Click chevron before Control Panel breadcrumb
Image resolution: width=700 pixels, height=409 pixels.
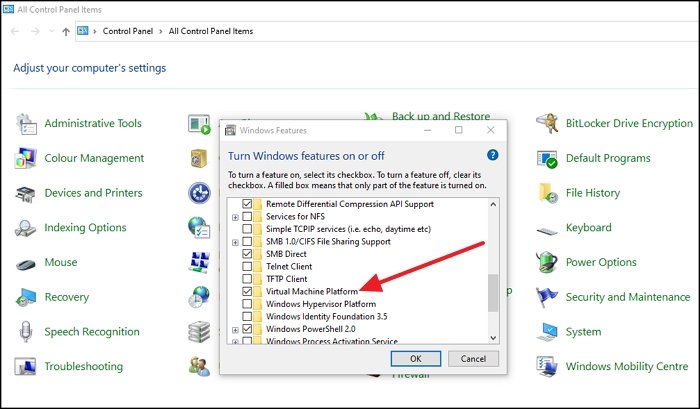pyautogui.click(x=95, y=31)
